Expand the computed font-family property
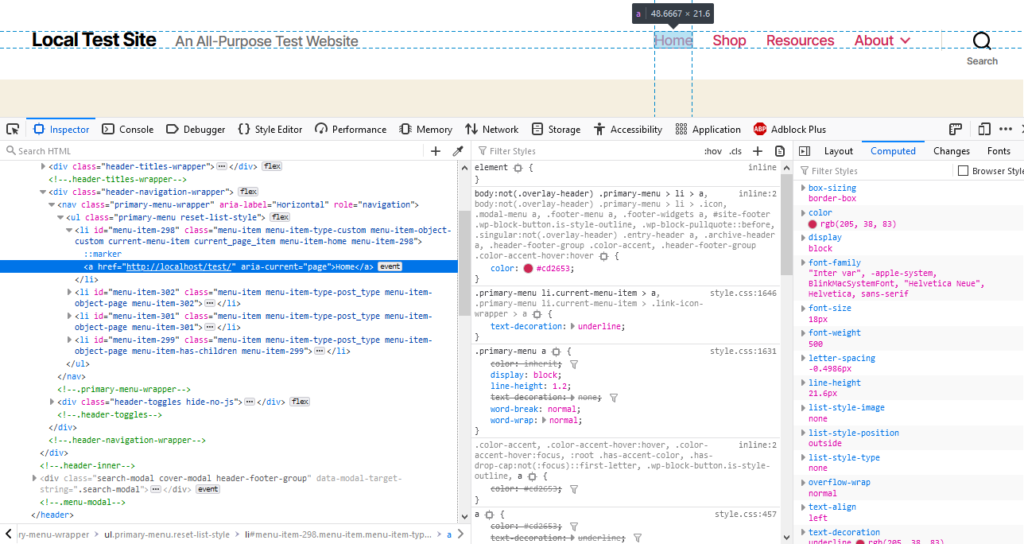 point(803,263)
